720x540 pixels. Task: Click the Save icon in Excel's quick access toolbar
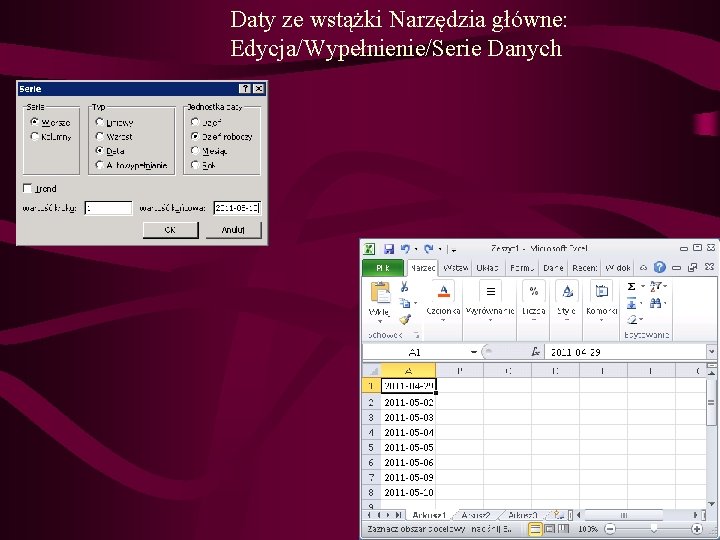[389, 249]
